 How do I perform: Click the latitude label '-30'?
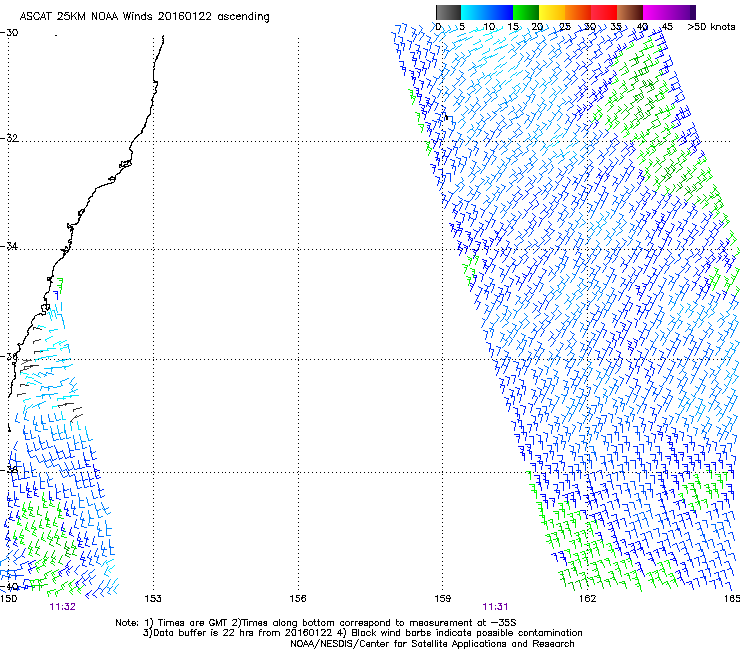(x=9, y=33)
